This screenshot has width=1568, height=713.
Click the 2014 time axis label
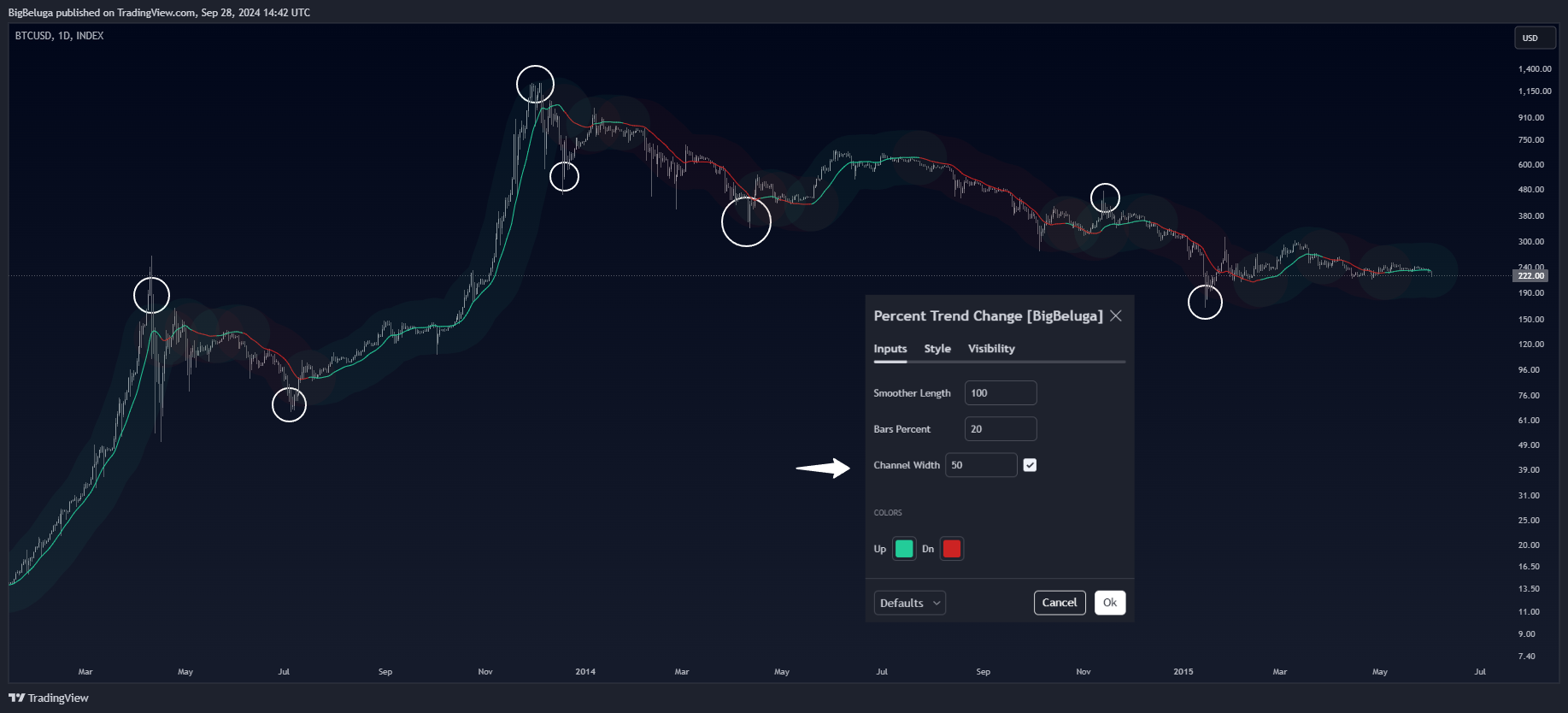tap(585, 672)
